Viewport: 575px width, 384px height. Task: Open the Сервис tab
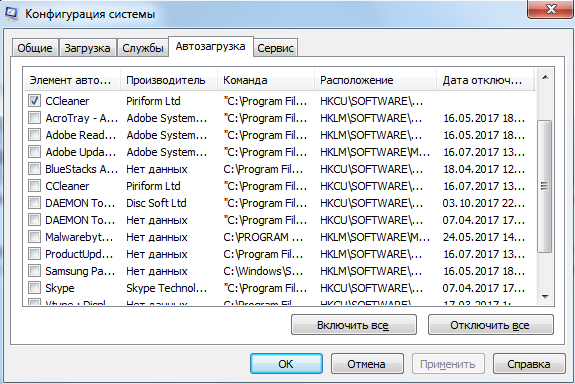[275, 48]
